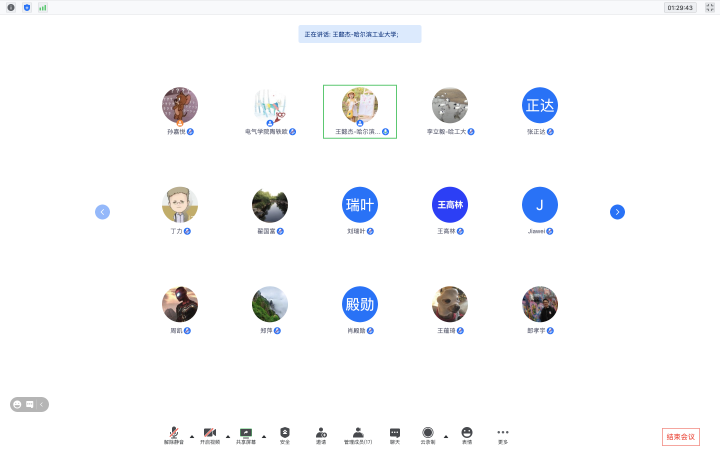The height and width of the screenshot is (450, 720).
Task: Turn on video with the camera button
Action: tap(210, 434)
